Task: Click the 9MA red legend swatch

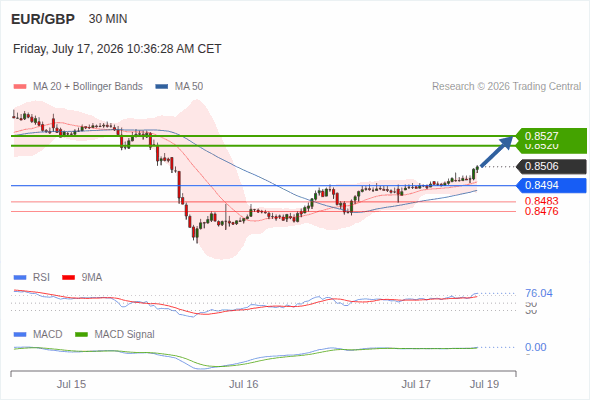Action: pyautogui.click(x=68, y=278)
